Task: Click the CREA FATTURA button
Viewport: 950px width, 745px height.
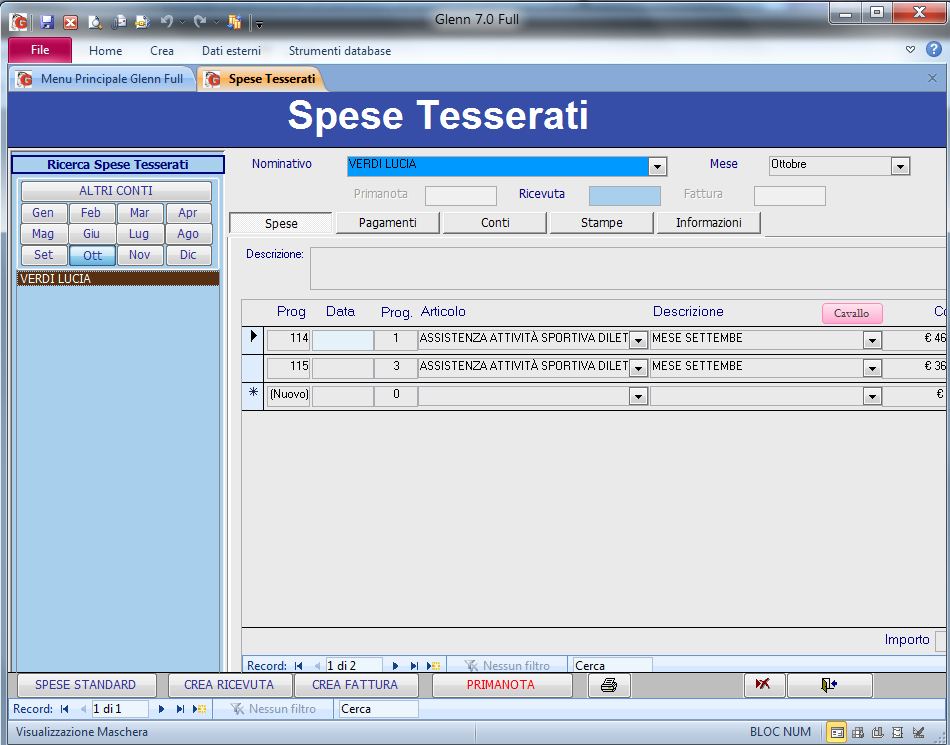Action: click(355, 685)
